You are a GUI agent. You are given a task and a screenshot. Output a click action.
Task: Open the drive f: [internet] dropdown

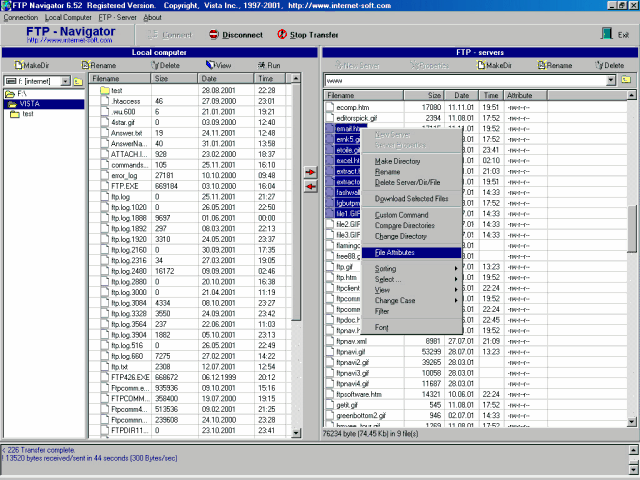tap(65, 81)
